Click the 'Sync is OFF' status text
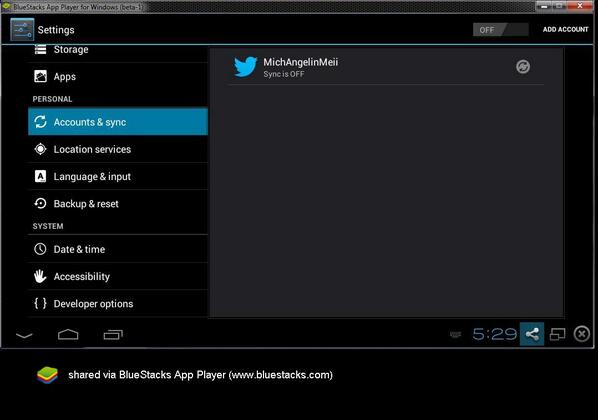The width and height of the screenshot is (598, 420). pos(284,74)
